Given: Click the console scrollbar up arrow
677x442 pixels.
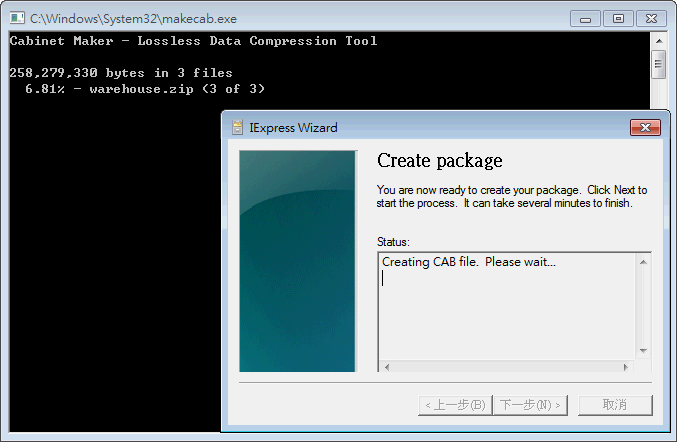Looking at the screenshot, I should pyautogui.click(x=659, y=41).
